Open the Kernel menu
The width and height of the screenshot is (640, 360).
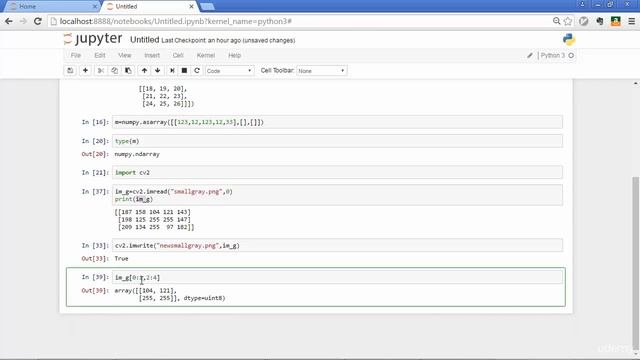pos(206,56)
